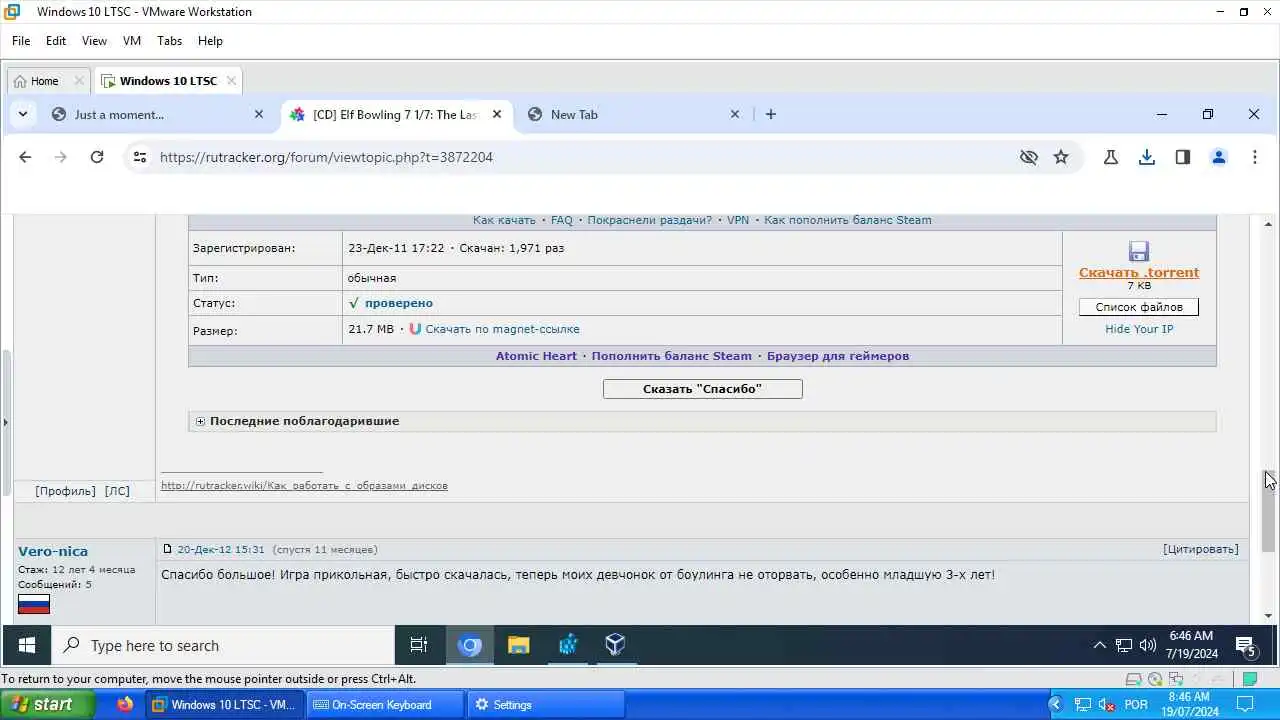This screenshot has width=1280, height=720.
Task: Reload the rutracker page
Action: pos(97,157)
